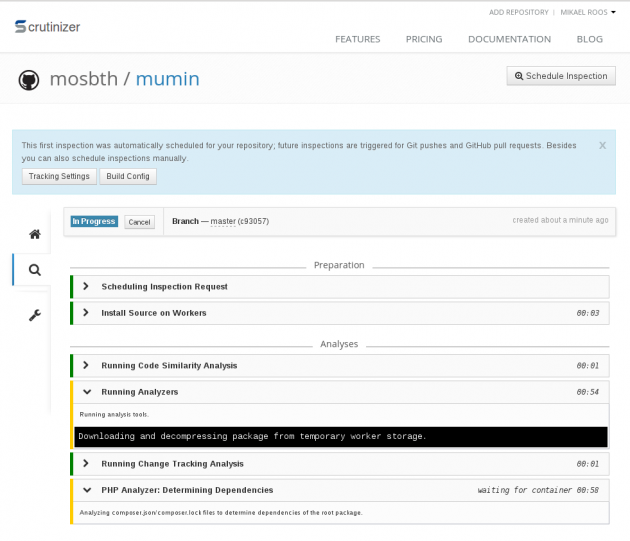The image size is (630, 541).
Task: Click the Preparation section heading
Action: 339,265
